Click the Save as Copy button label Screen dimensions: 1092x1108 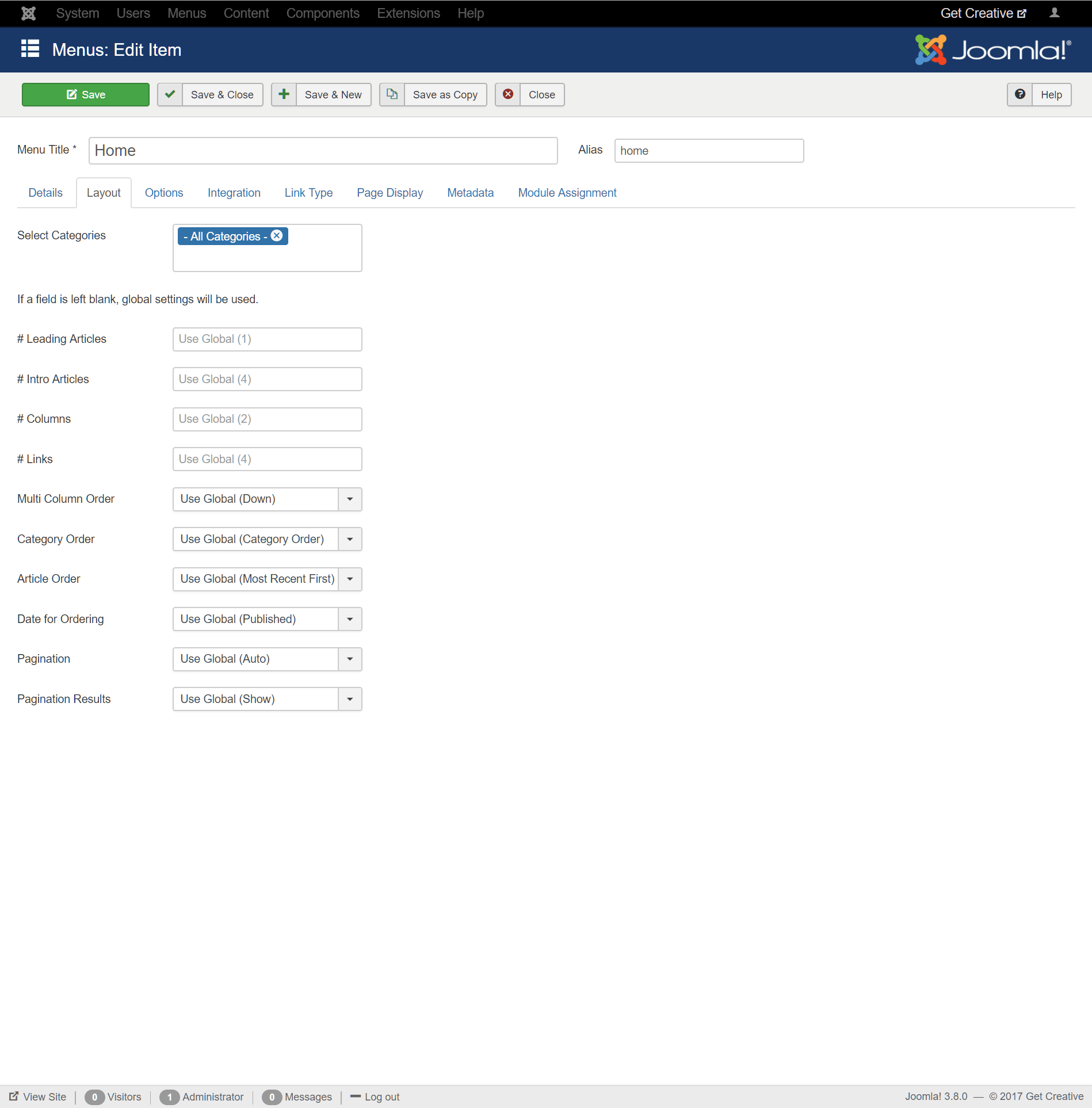point(445,94)
